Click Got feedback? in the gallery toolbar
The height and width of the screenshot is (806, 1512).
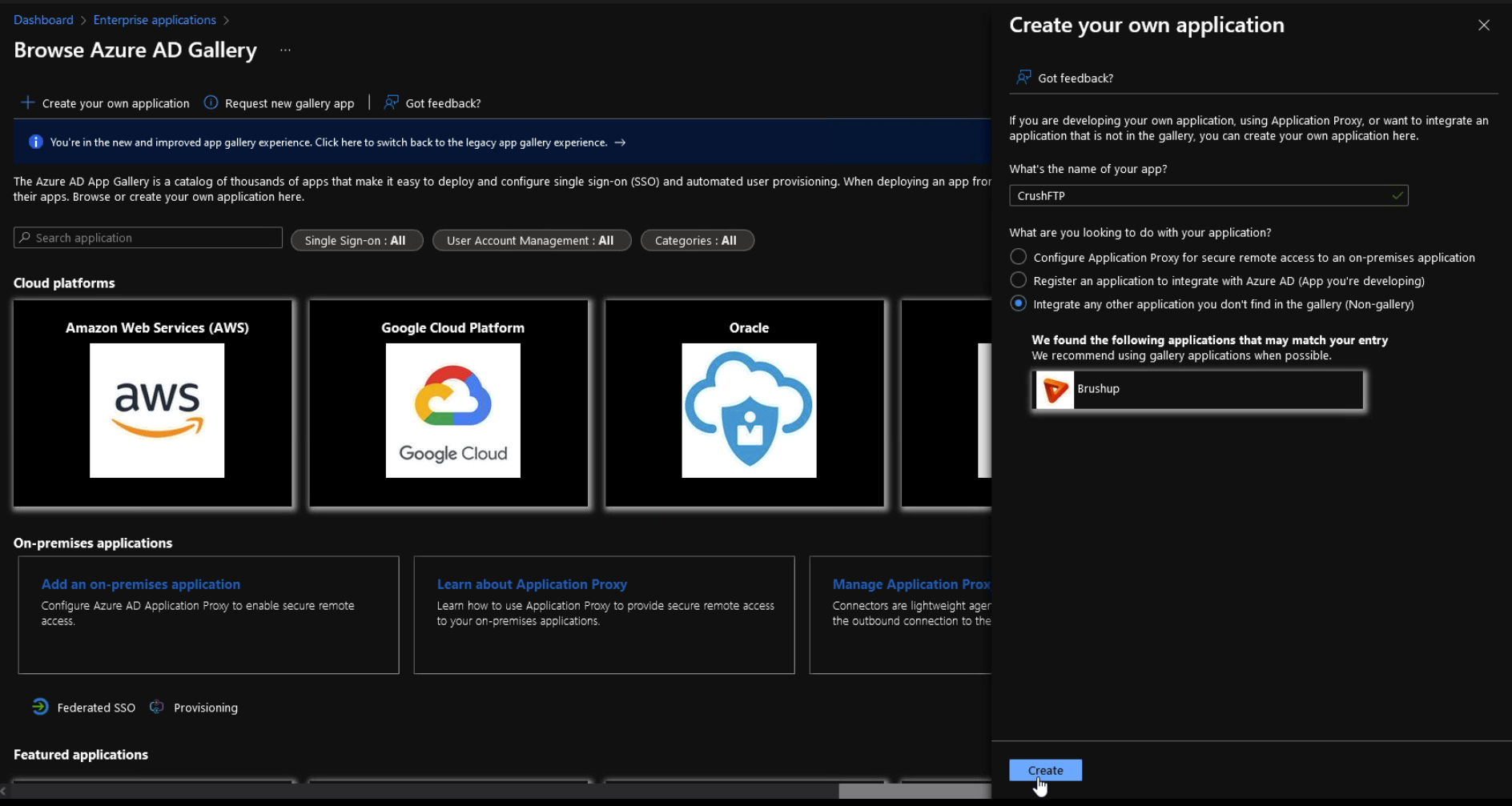point(432,103)
